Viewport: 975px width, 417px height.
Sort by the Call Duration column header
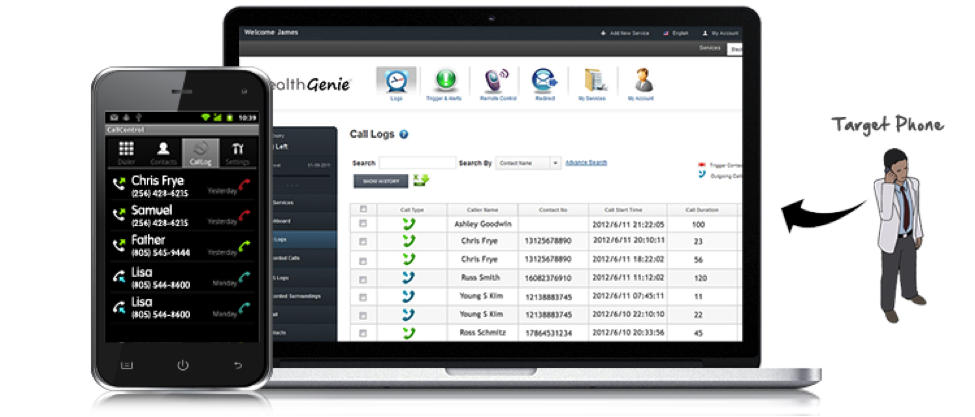pyautogui.click(x=702, y=210)
